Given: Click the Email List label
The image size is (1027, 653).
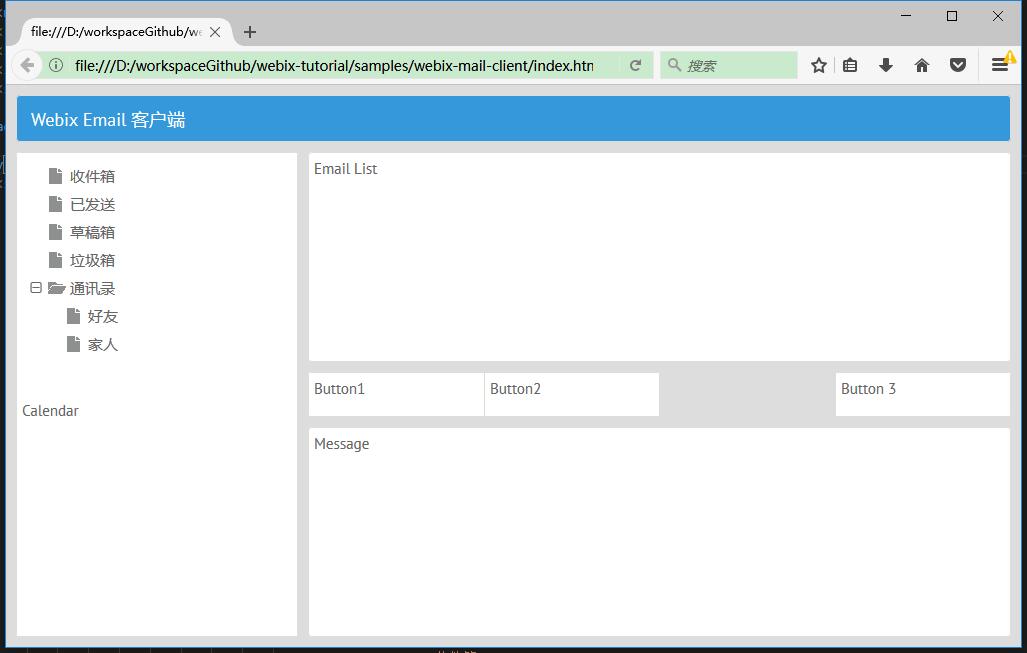Looking at the screenshot, I should 346,169.
